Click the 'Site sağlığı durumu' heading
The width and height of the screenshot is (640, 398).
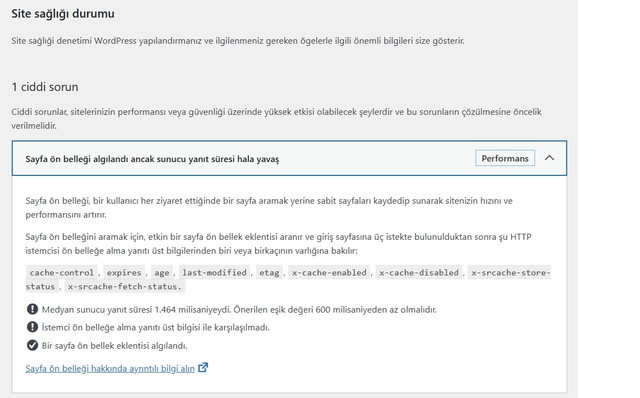[63, 14]
